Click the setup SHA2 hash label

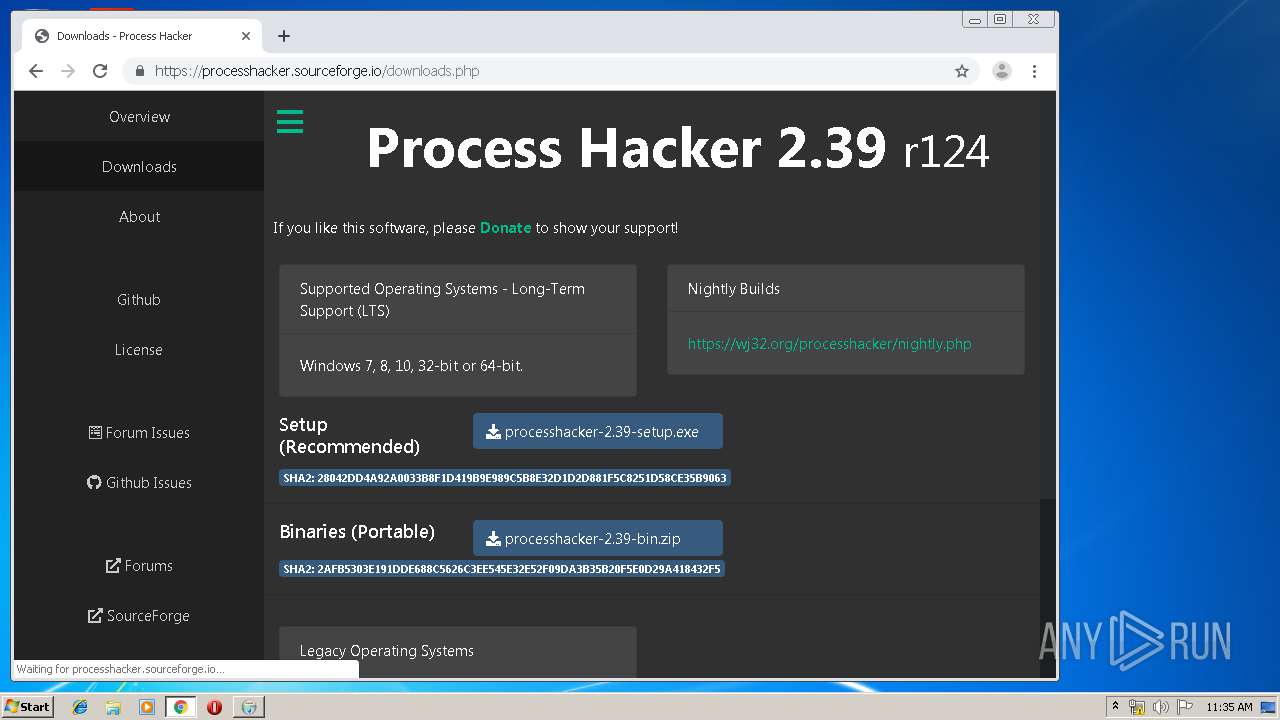click(505, 478)
